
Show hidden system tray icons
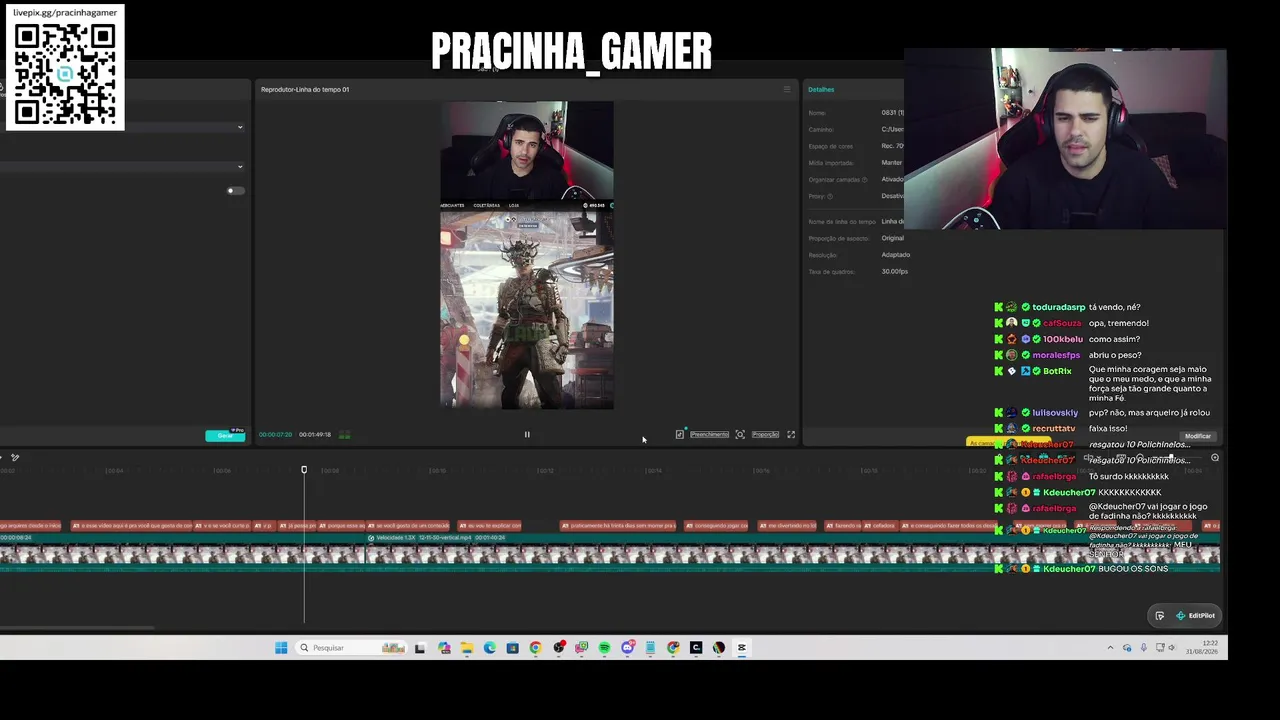(x=1110, y=648)
